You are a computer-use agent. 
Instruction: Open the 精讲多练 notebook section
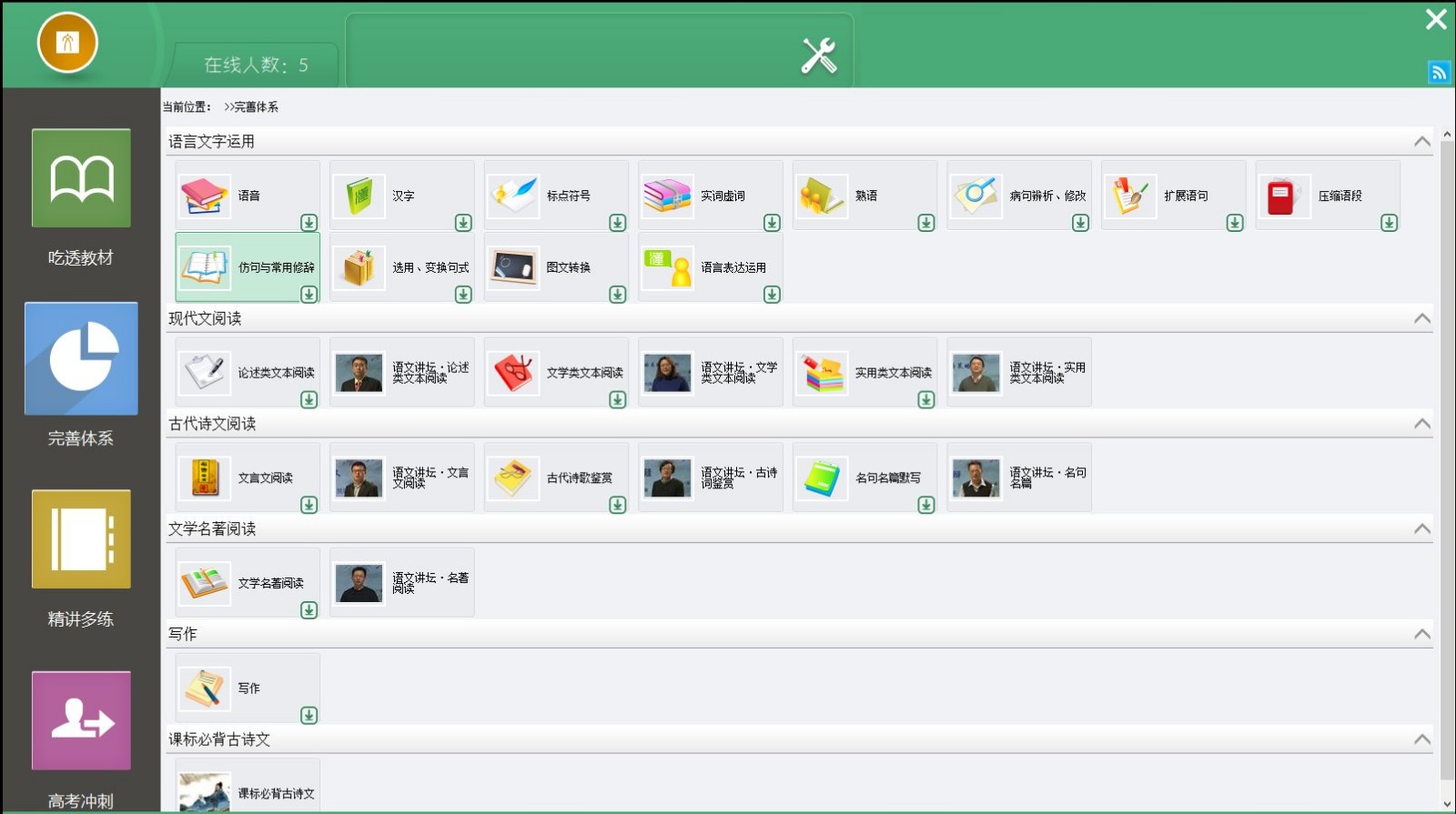click(81, 539)
